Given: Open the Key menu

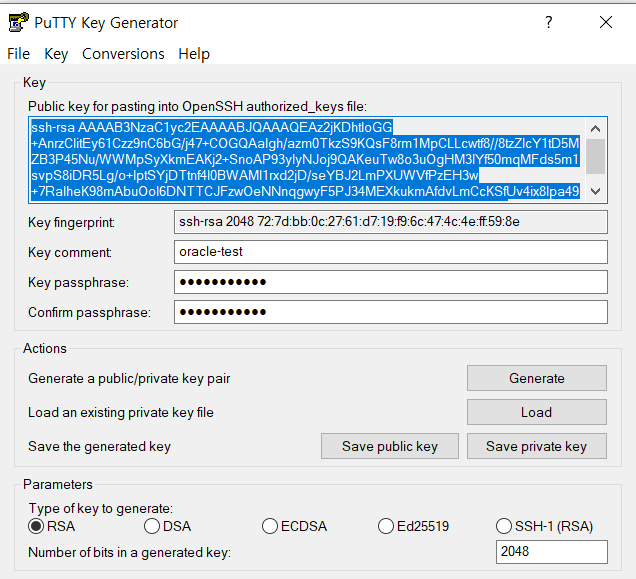Looking at the screenshot, I should pos(56,54).
